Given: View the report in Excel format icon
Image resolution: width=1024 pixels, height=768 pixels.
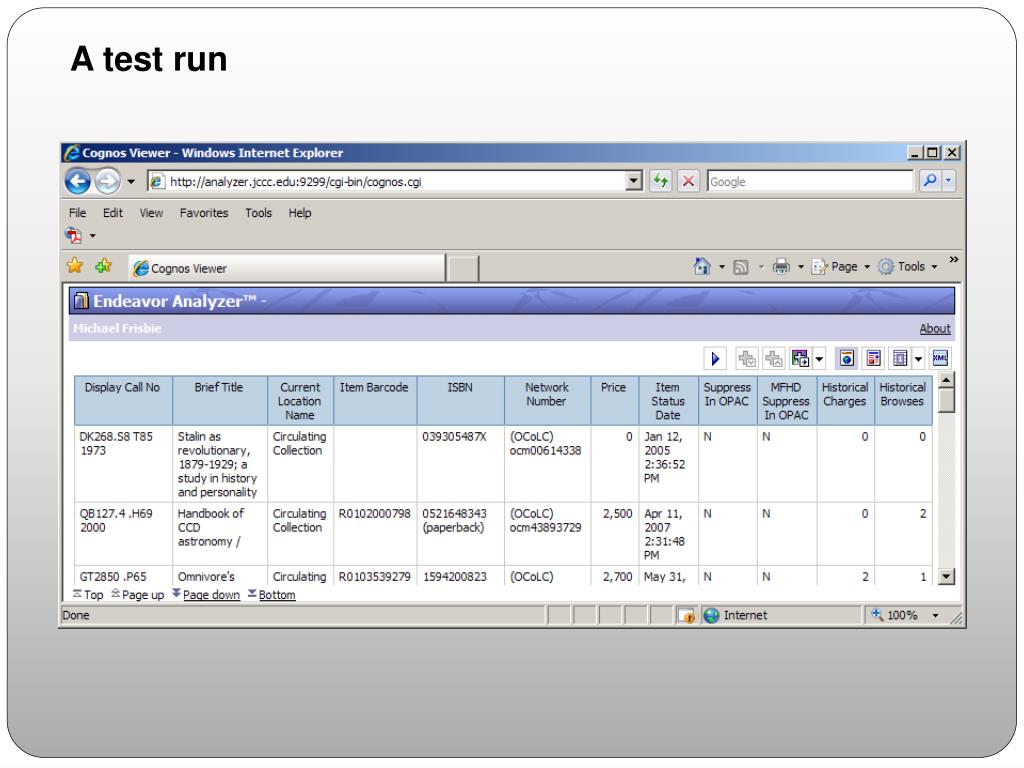Looking at the screenshot, I should coord(900,359).
